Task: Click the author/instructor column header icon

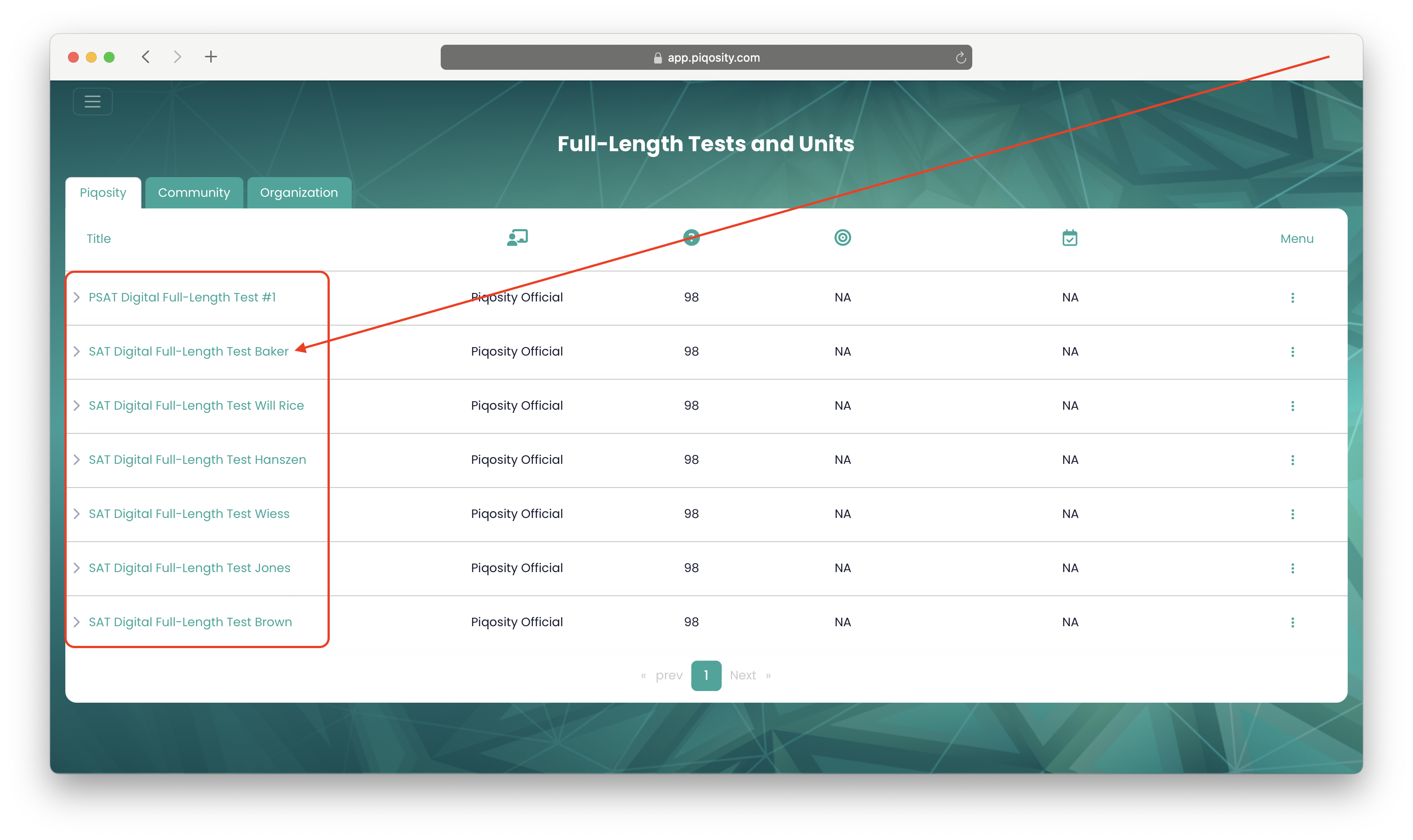Action: [x=517, y=238]
